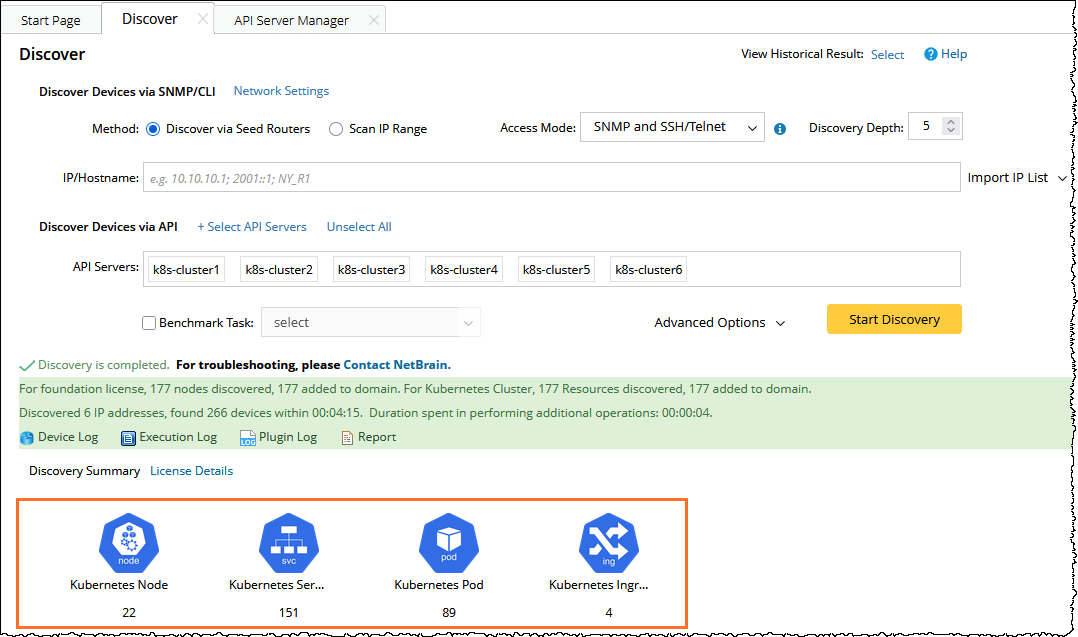
Task: Open the Access Mode dropdown
Action: coord(672,127)
